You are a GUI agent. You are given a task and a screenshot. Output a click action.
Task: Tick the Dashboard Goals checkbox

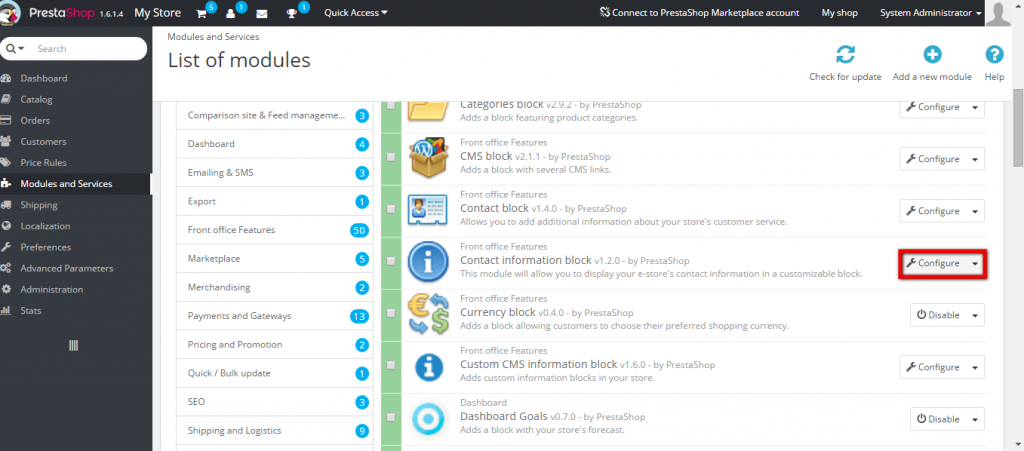point(391,417)
